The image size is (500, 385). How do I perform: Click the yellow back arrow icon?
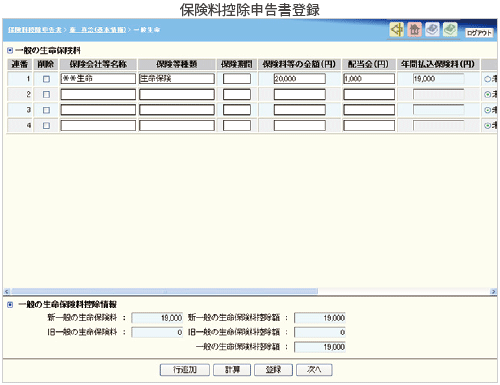pyautogui.click(x=397, y=30)
